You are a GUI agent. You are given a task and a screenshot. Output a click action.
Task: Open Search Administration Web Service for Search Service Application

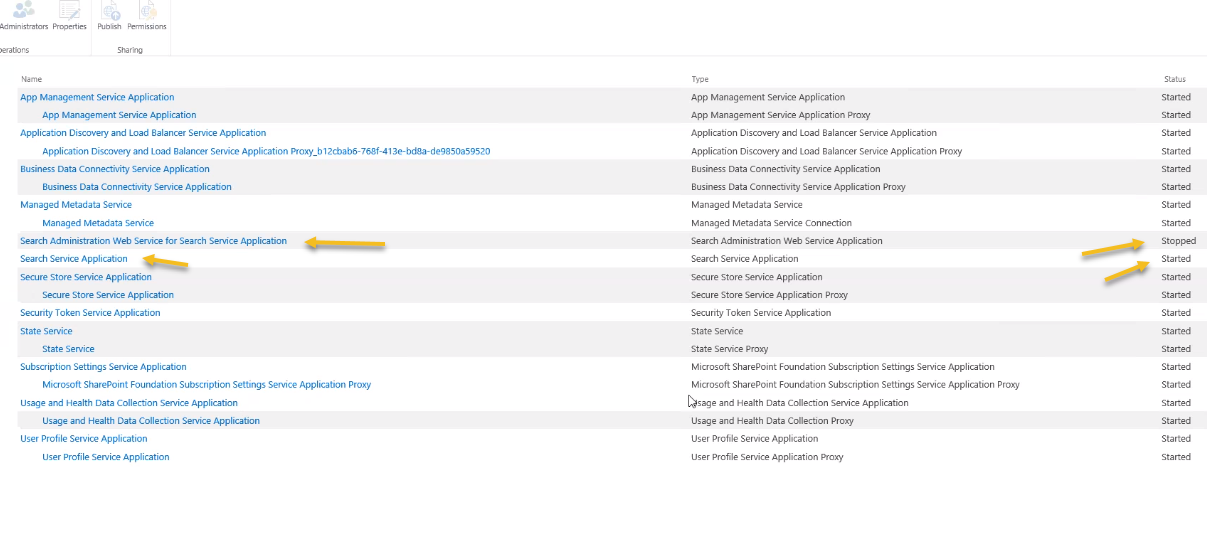(x=153, y=241)
